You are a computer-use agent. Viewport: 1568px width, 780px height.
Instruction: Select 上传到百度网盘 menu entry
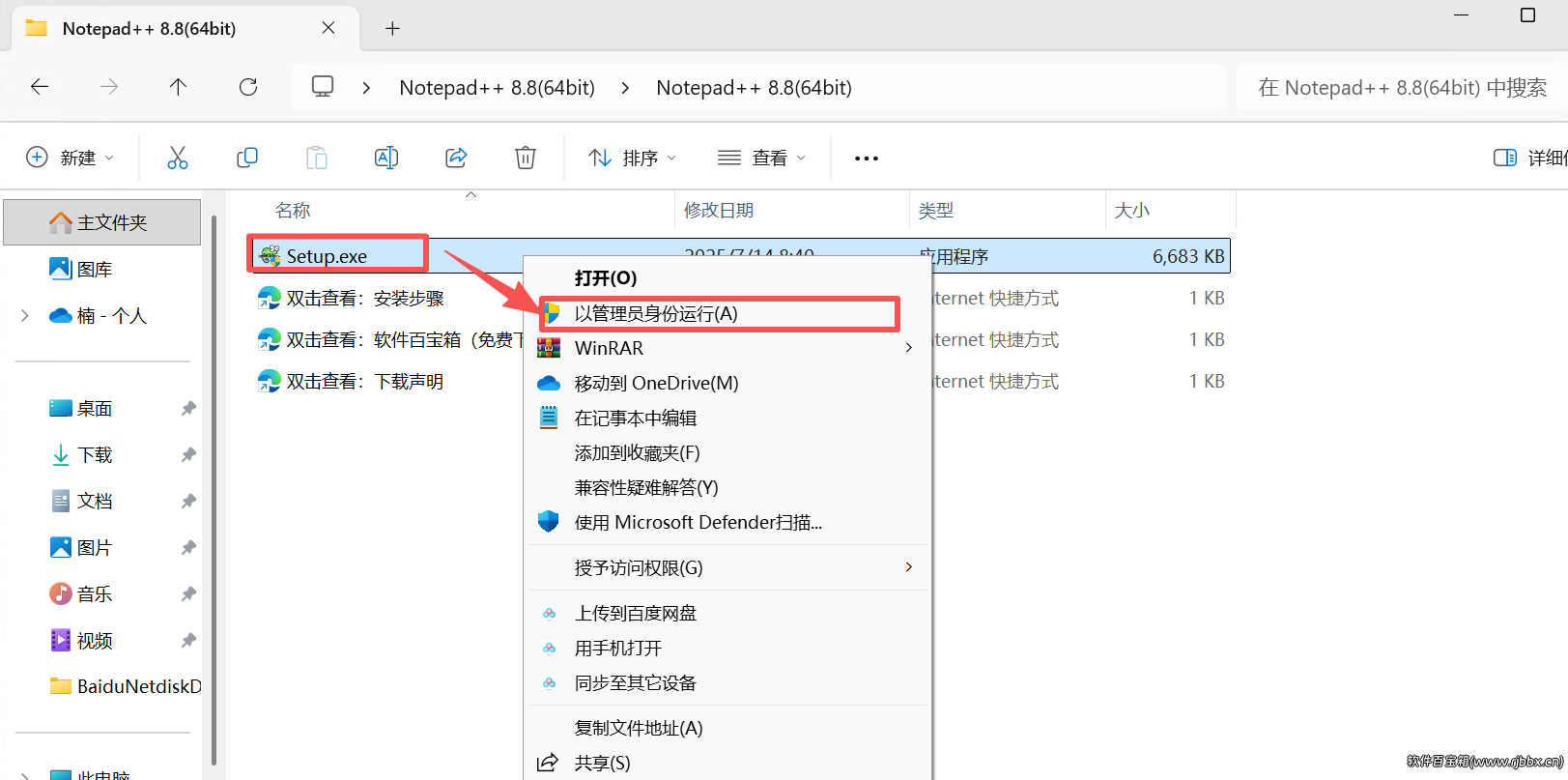coord(728,613)
